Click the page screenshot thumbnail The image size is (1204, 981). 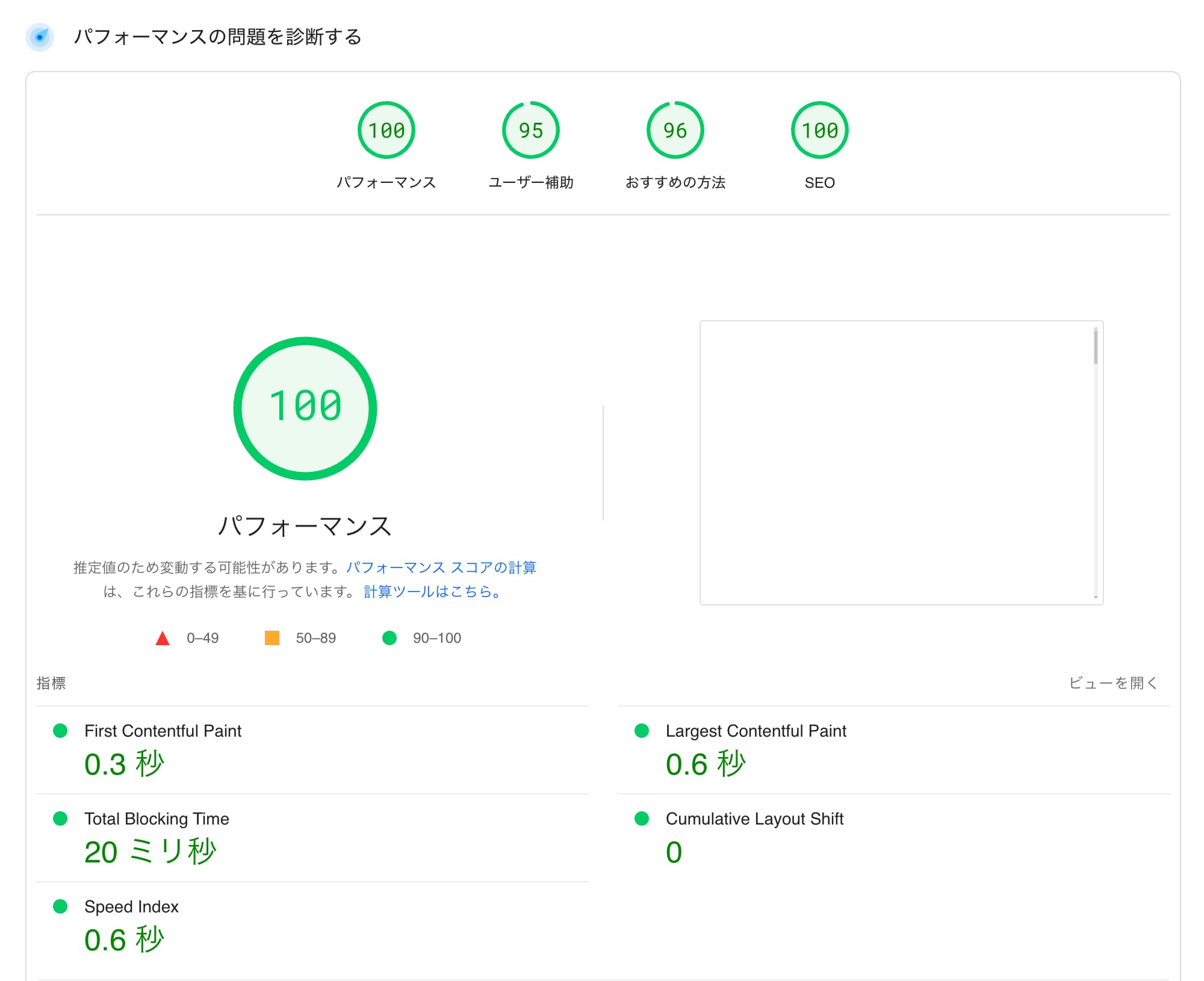coord(901,463)
